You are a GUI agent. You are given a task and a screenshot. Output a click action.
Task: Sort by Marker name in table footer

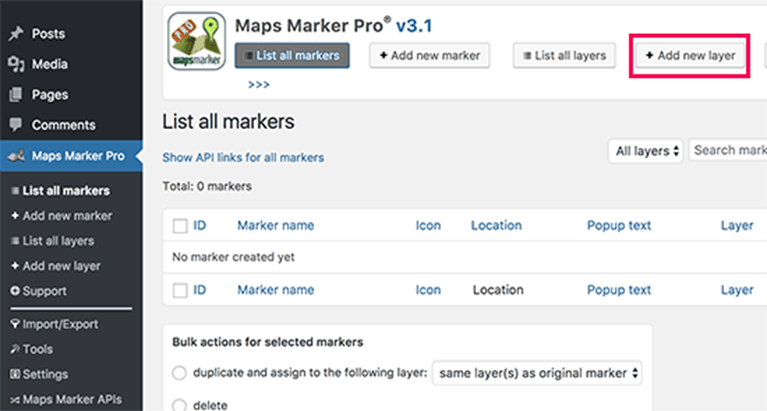[x=276, y=290]
